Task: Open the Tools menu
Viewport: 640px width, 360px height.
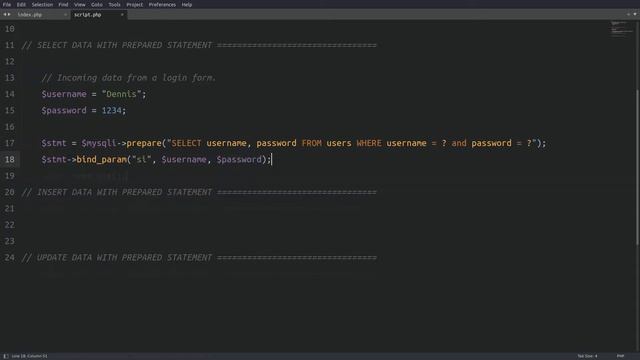Action: 114,4
